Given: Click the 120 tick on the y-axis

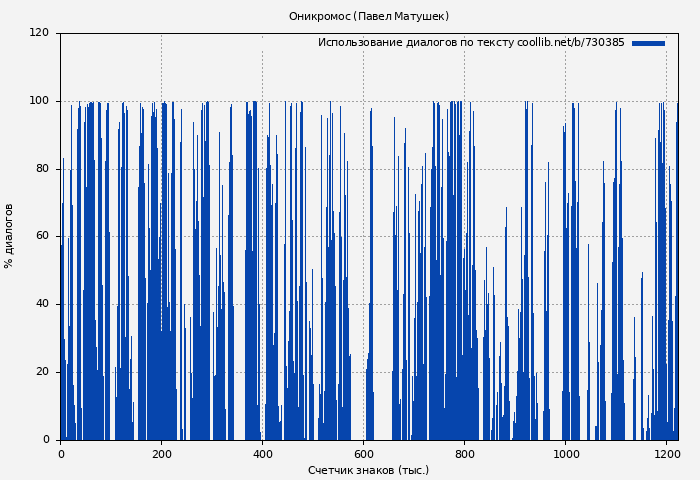Looking at the screenshot, I should tap(39, 33).
